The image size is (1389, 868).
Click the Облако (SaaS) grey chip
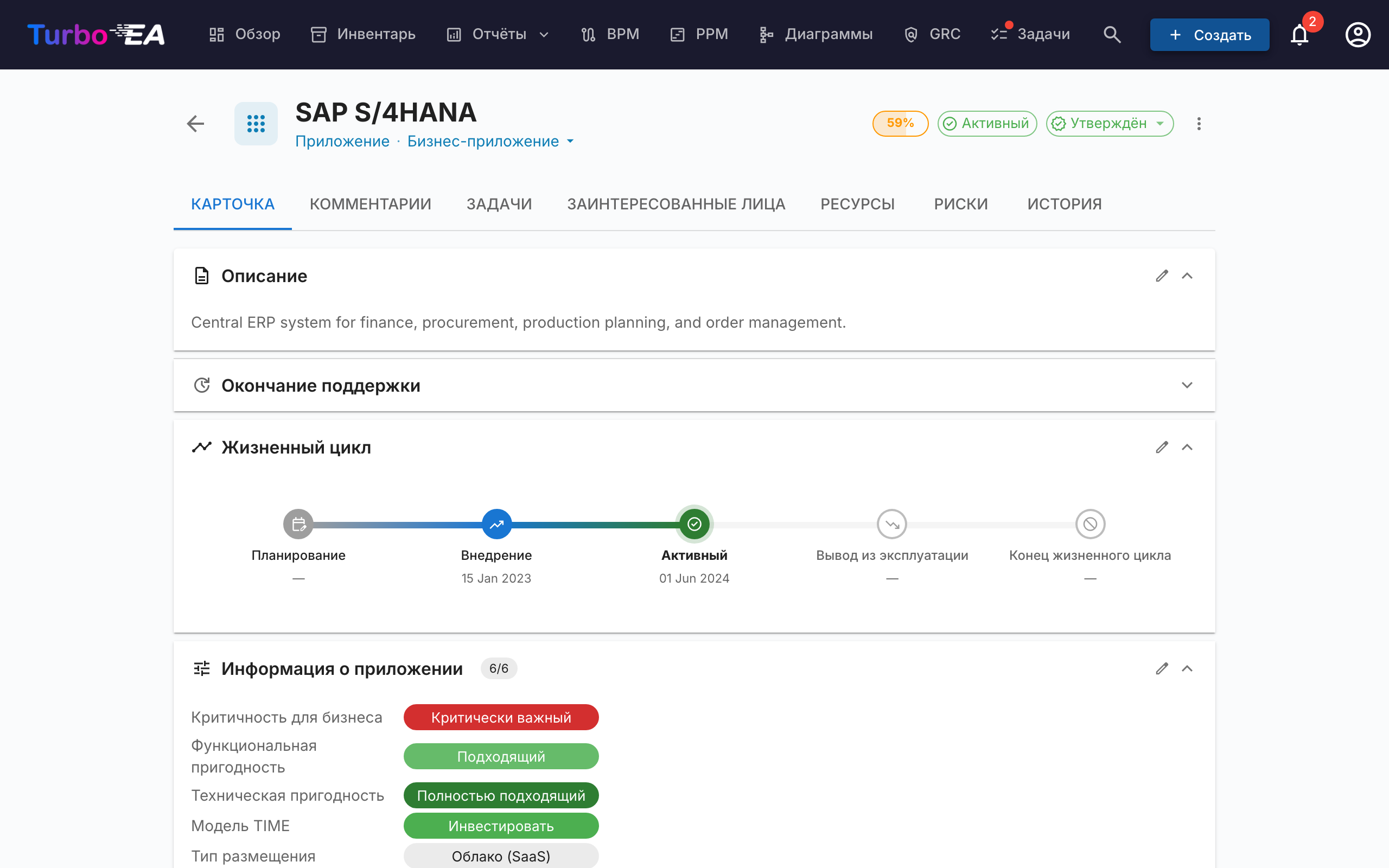(x=501, y=857)
